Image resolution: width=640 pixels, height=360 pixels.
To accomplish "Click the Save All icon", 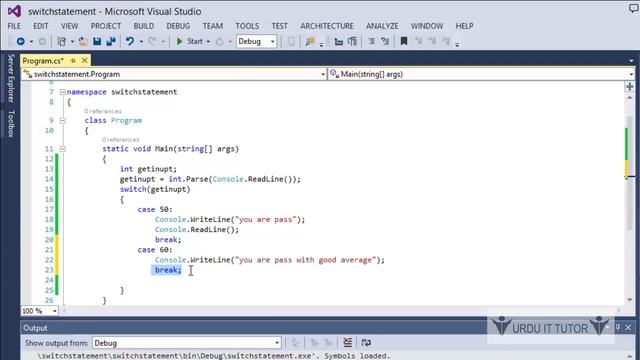I will (111, 41).
